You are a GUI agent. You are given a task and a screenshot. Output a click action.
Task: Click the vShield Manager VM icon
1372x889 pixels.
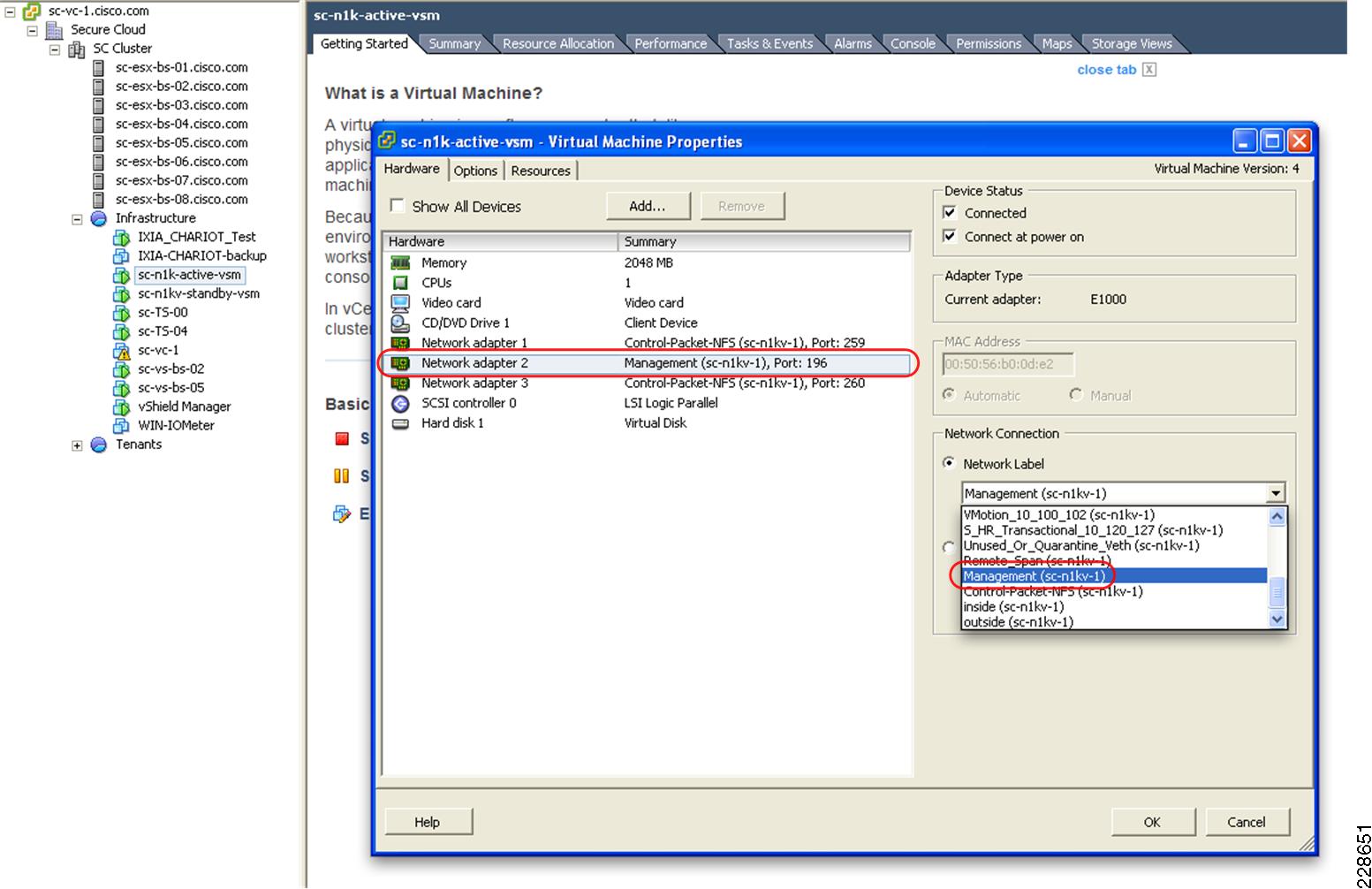coord(122,407)
